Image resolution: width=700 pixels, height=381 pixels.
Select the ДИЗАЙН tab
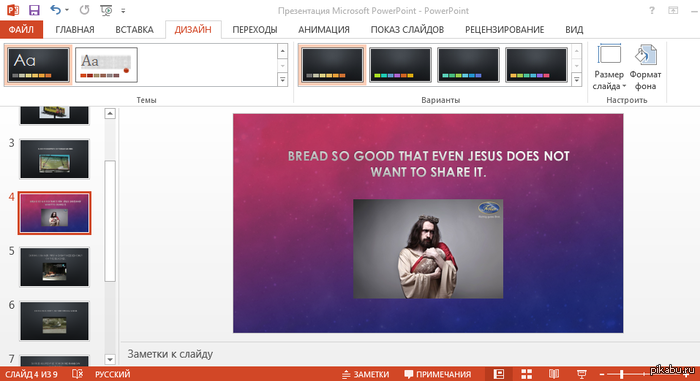point(193,29)
